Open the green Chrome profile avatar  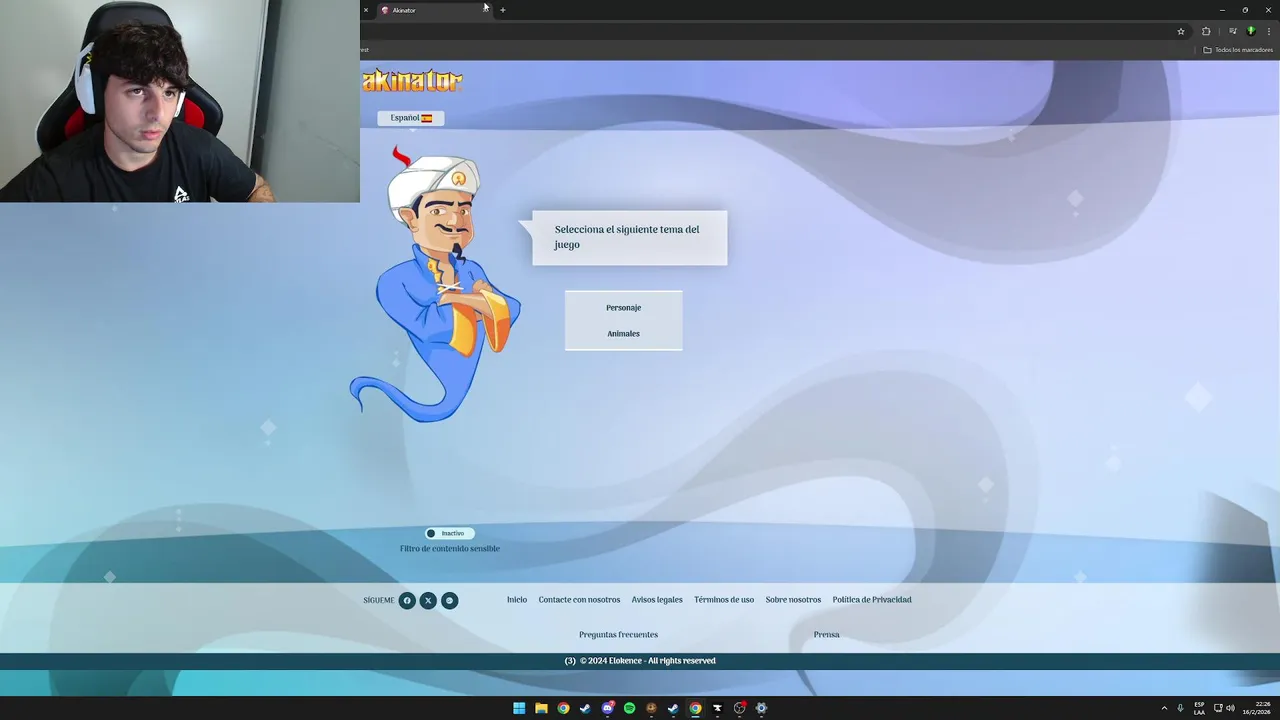point(1250,31)
